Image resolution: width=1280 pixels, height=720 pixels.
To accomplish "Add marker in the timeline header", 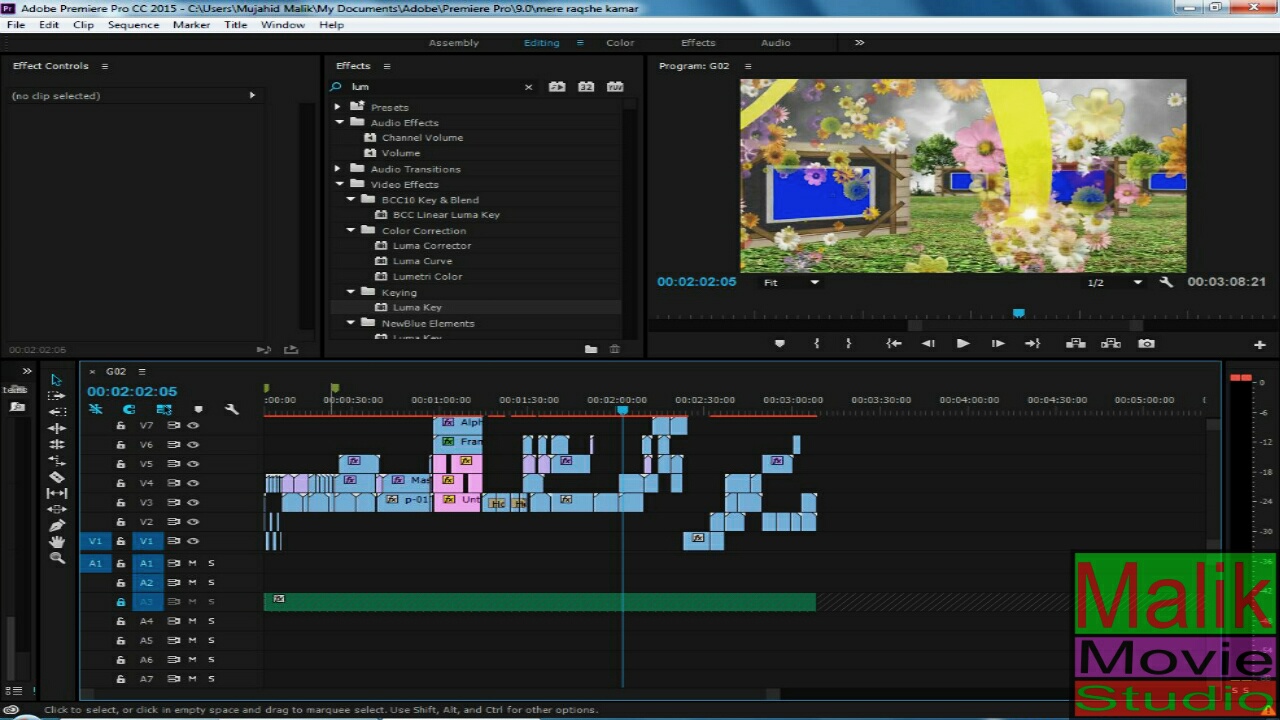I will [198, 409].
